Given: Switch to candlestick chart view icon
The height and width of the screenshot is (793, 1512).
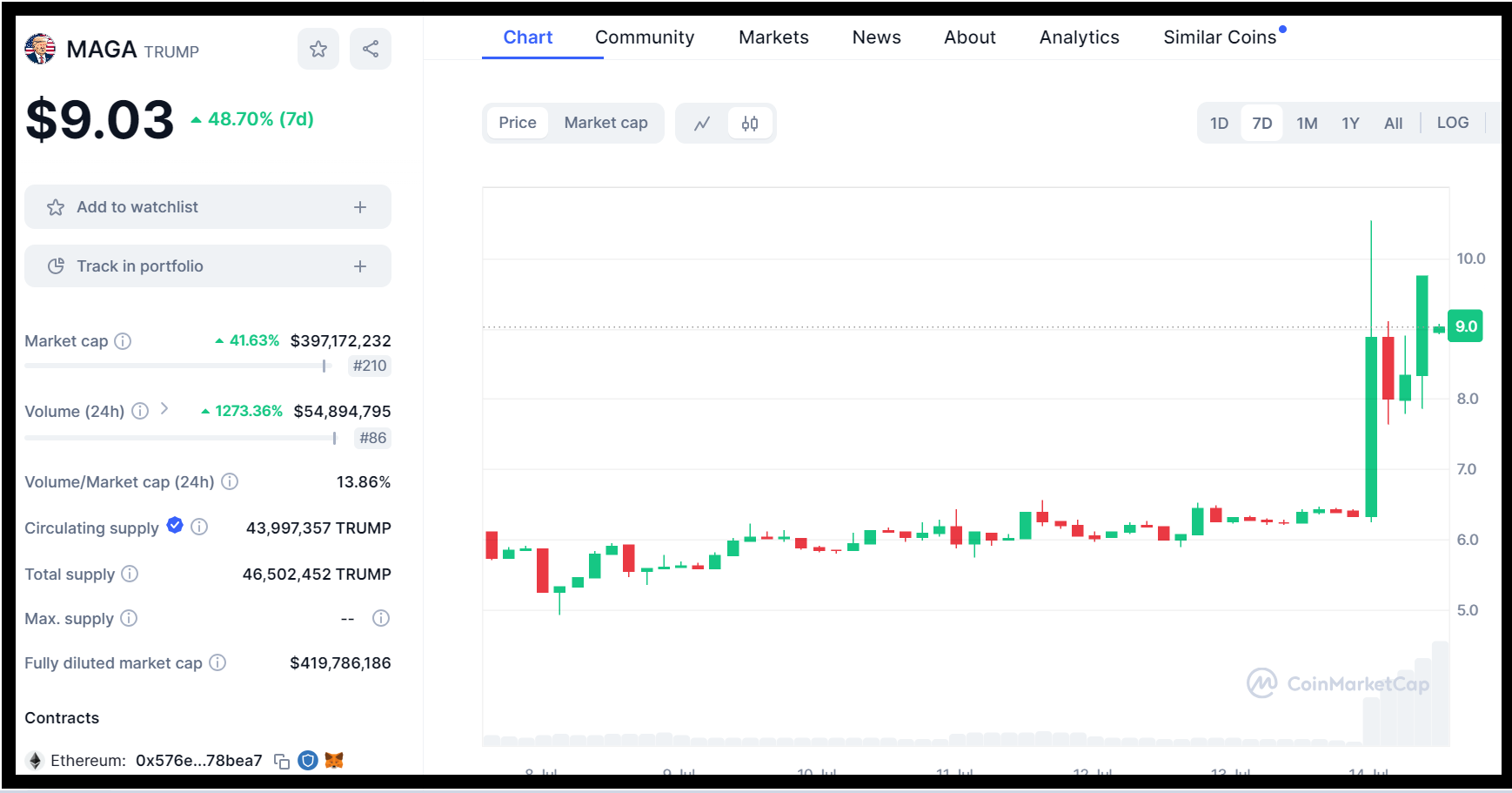Looking at the screenshot, I should pyautogui.click(x=750, y=124).
